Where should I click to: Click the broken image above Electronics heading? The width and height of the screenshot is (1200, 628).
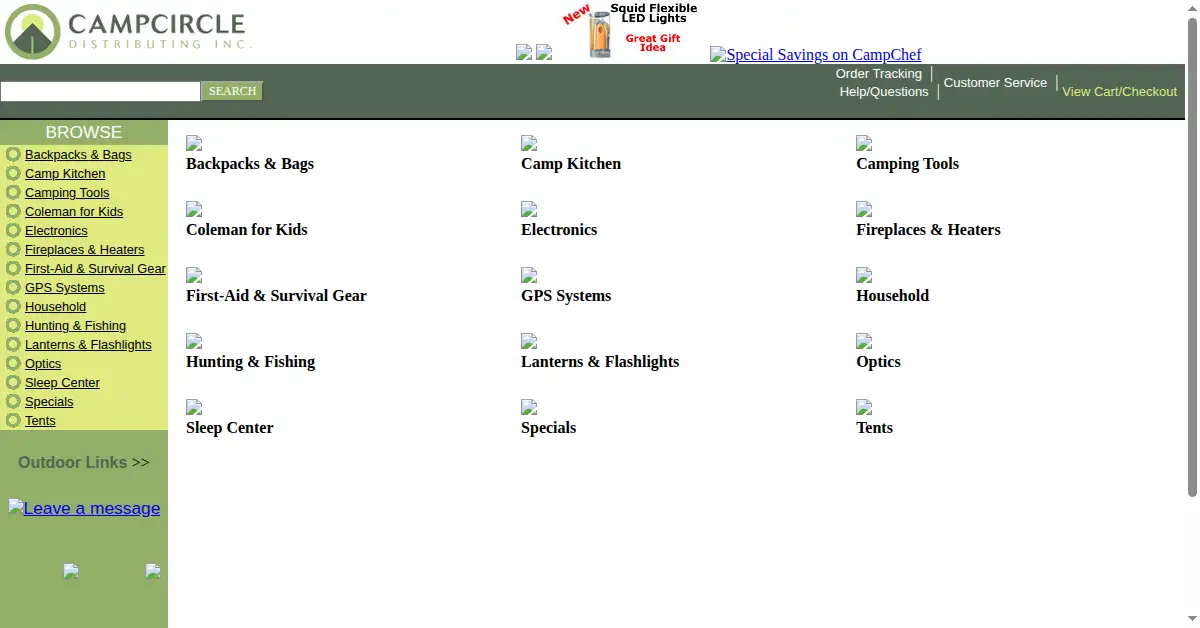click(x=529, y=209)
